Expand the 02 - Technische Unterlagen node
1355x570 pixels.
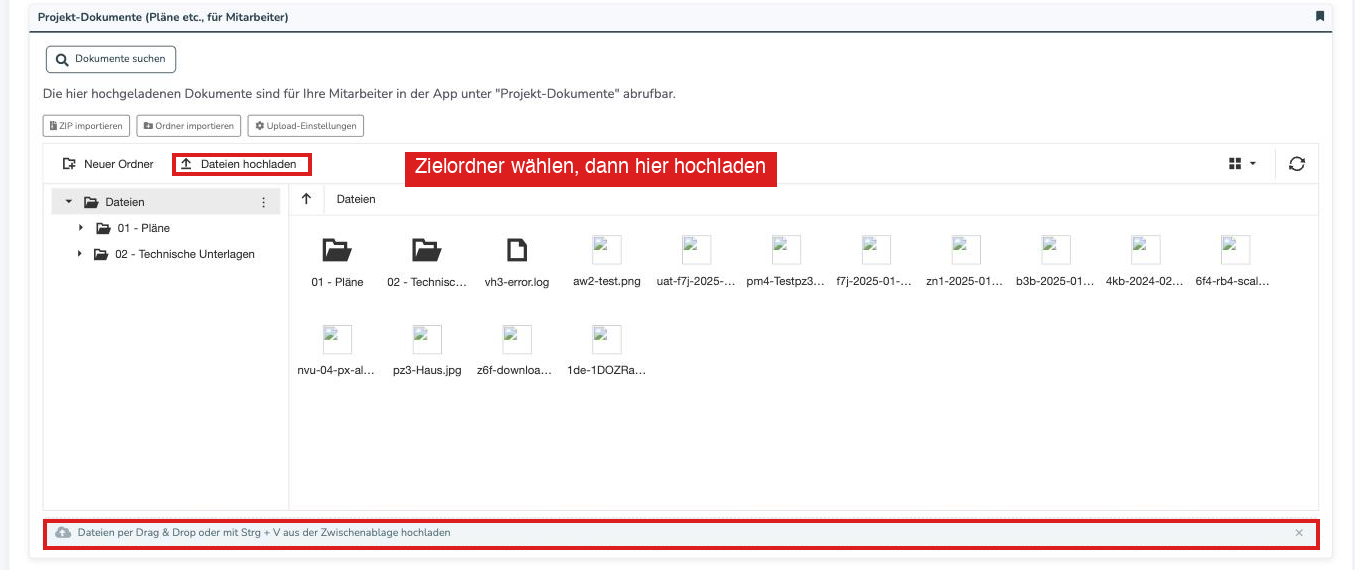pos(79,254)
